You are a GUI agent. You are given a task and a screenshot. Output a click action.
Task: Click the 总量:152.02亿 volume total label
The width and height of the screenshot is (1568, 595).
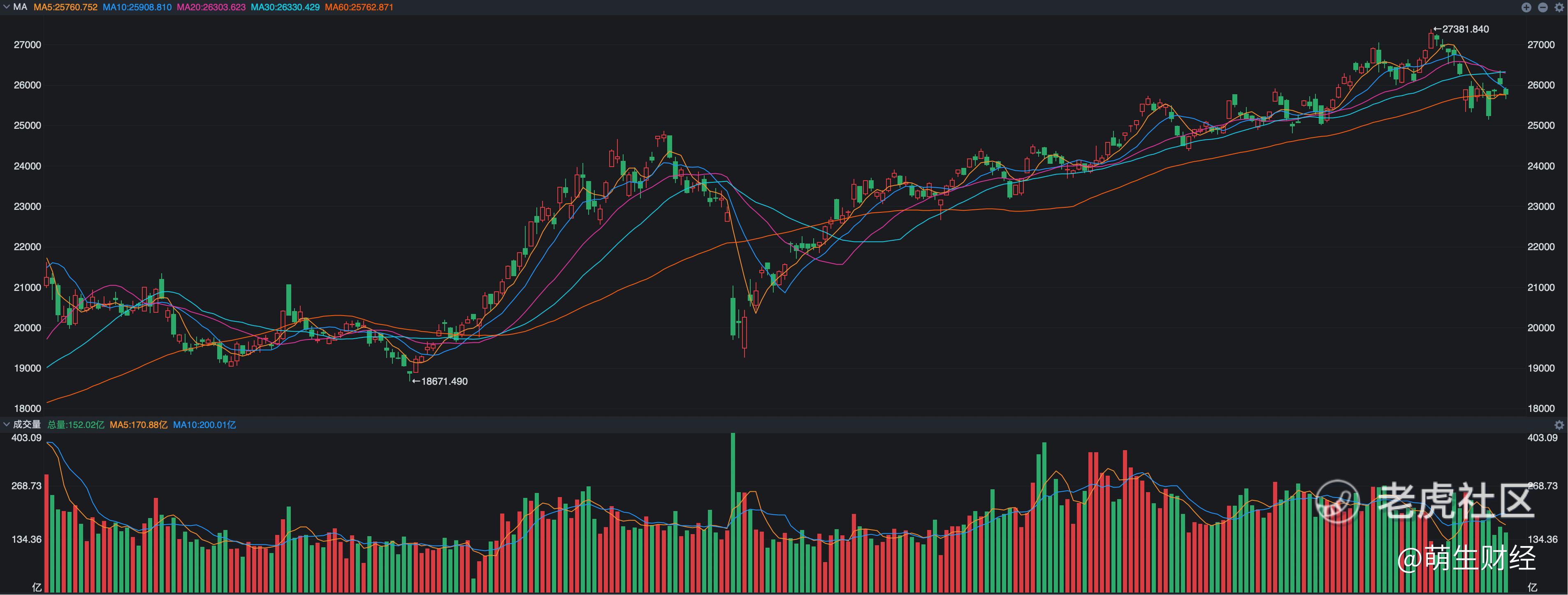75,425
